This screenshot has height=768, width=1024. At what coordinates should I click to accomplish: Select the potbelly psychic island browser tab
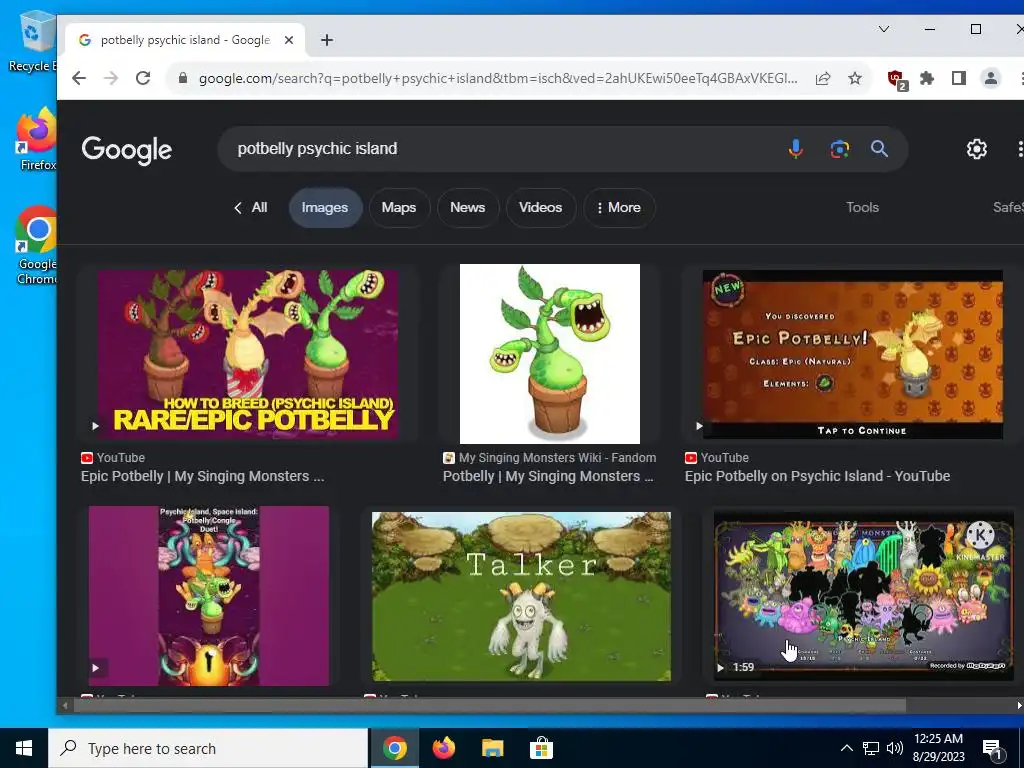[185, 40]
